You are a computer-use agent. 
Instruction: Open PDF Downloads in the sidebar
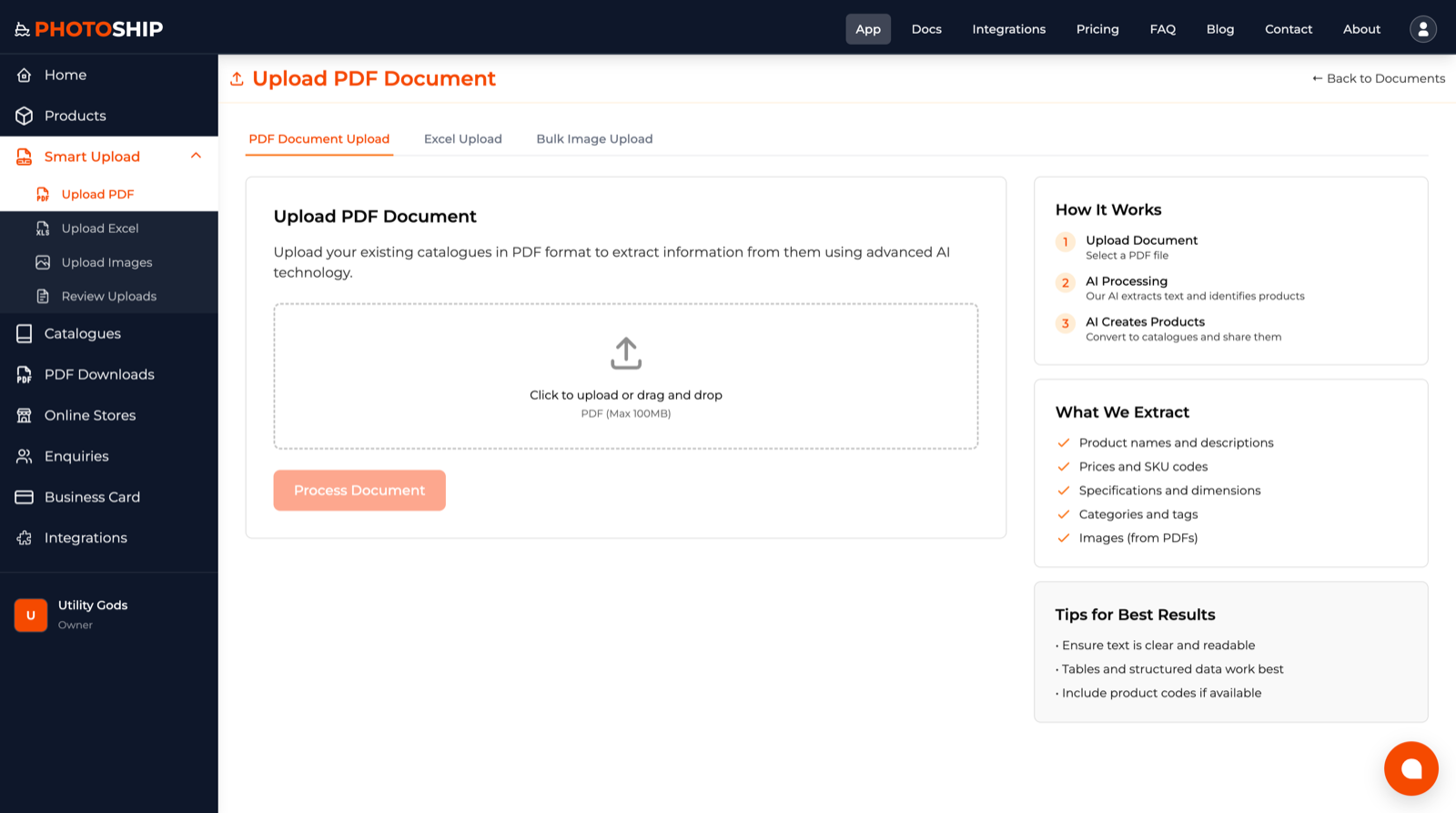point(109,374)
